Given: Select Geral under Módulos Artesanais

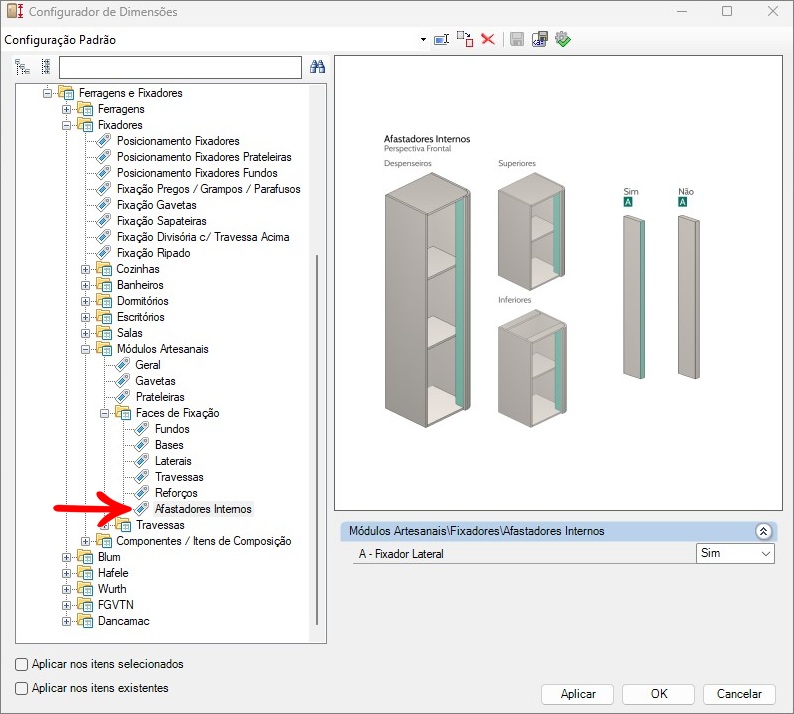Looking at the screenshot, I should click(x=148, y=365).
